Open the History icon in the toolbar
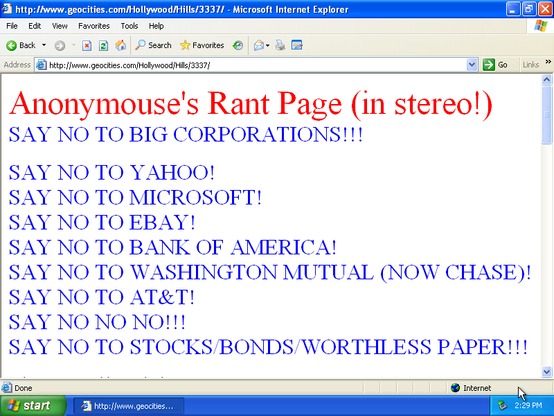Image resolution: width=554 pixels, height=416 pixels. coord(238,45)
